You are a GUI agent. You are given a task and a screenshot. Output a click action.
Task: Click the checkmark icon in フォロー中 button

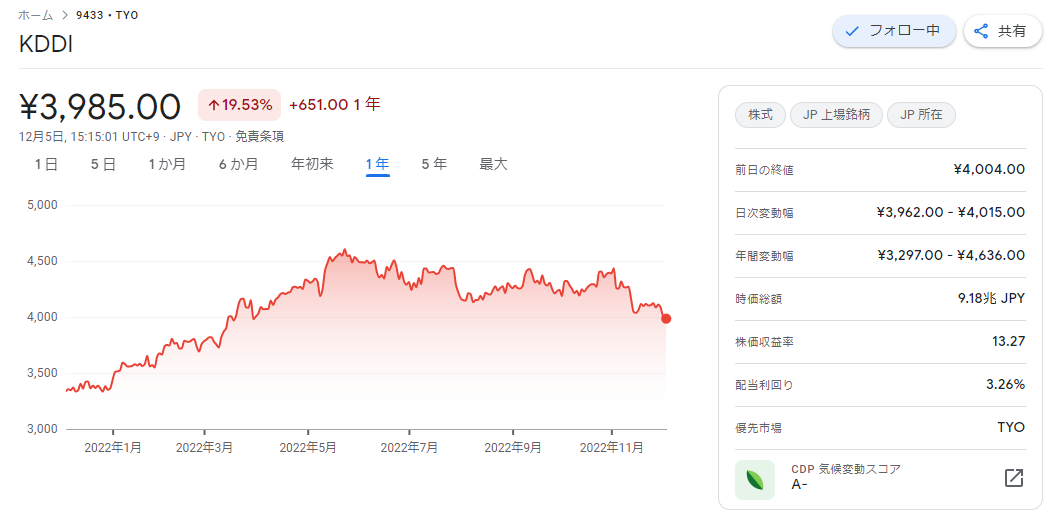[852, 31]
